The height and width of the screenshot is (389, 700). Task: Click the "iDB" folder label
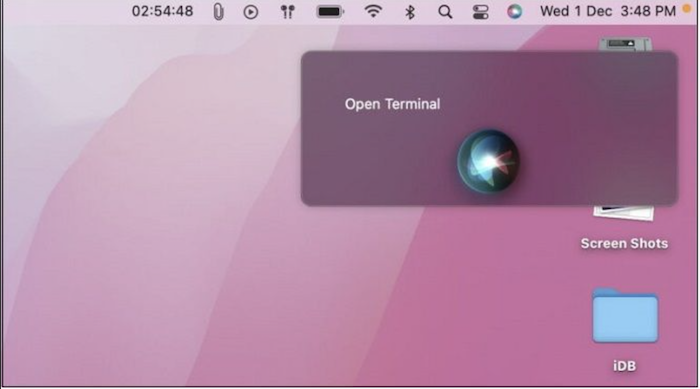coord(624,366)
